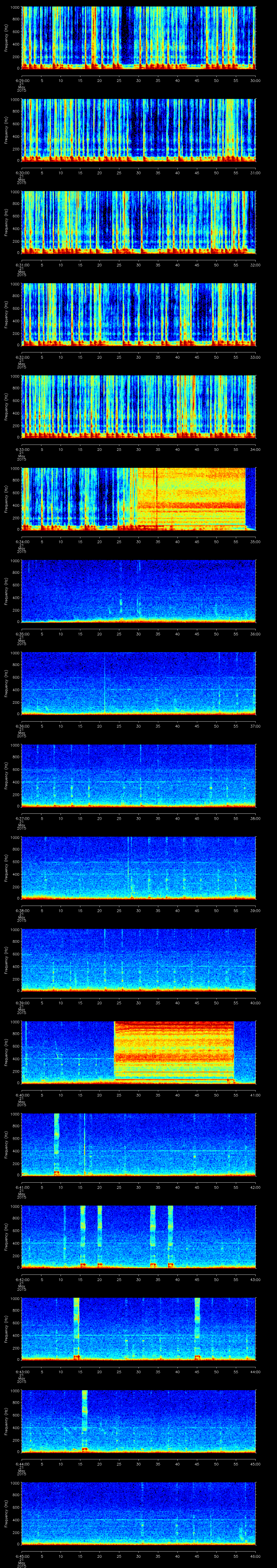Click the vertical band near 45 seconds in the 6:43:00 panel
Viewport: 277px width, 1568px height.
[x=198, y=1329]
